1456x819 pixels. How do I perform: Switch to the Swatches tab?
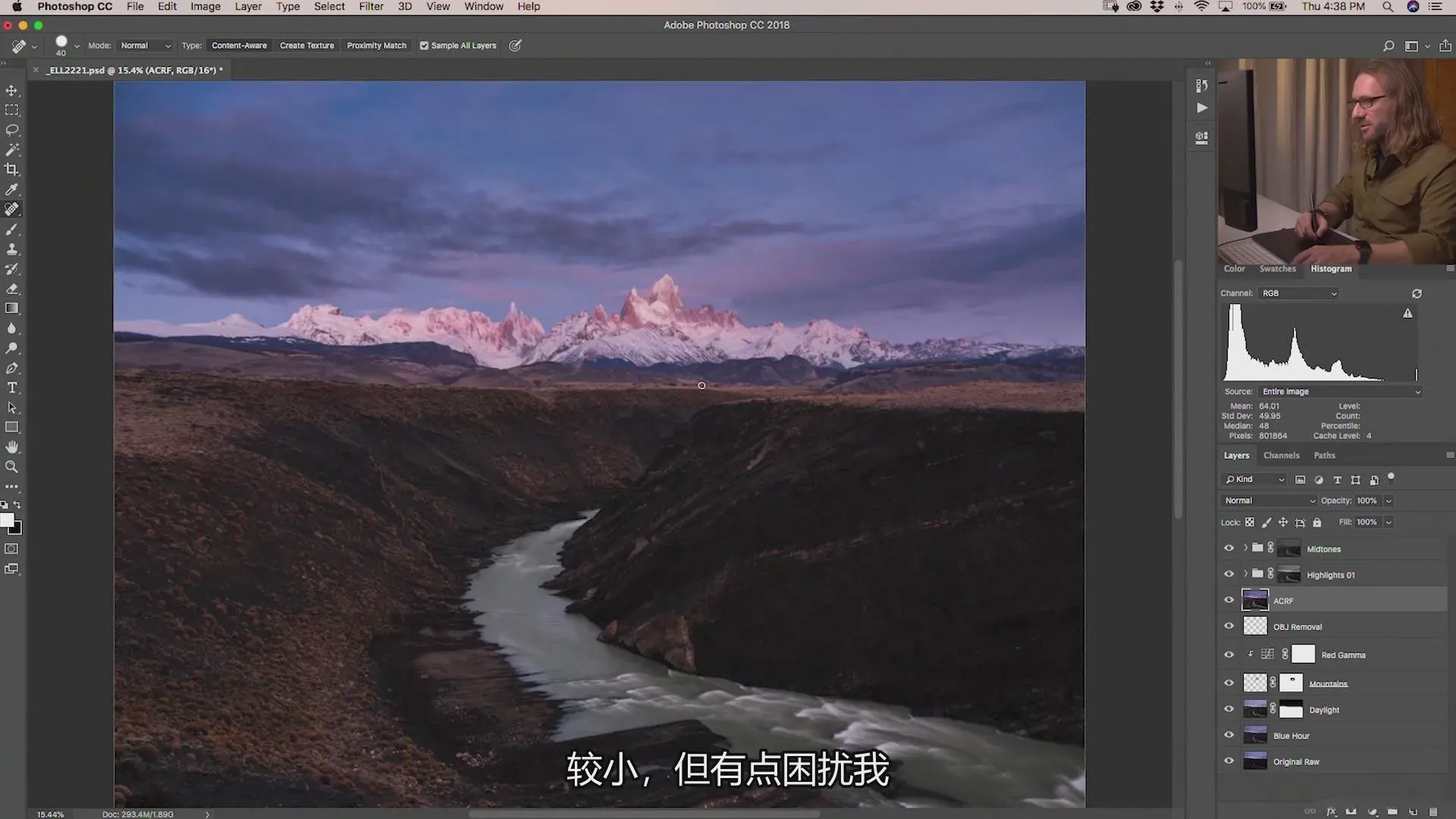pos(1278,268)
